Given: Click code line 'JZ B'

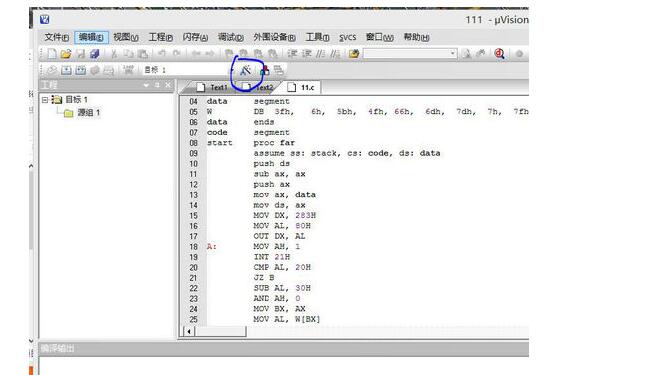Looking at the screenshot, I should (x=264, y=278).
